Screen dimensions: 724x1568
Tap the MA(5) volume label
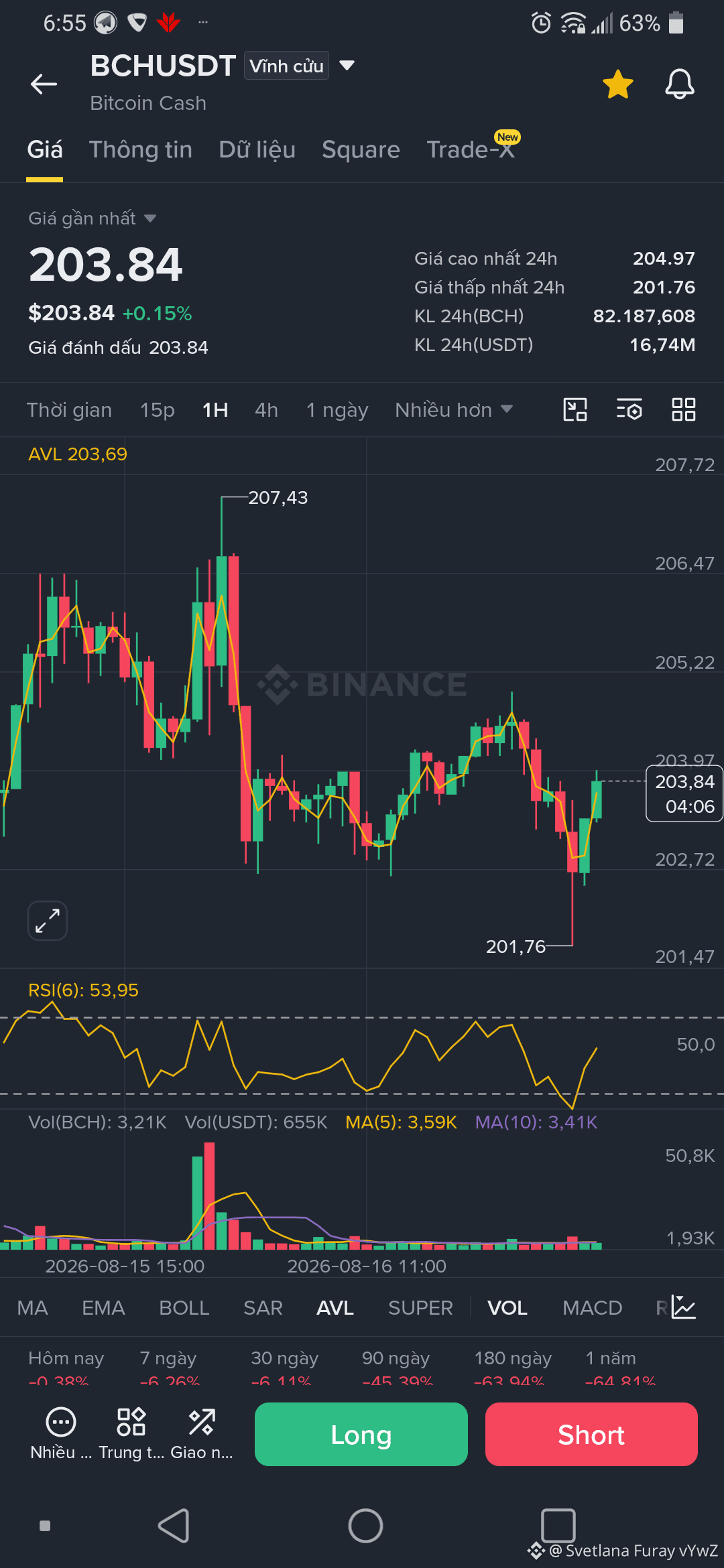click(401, 1122)
